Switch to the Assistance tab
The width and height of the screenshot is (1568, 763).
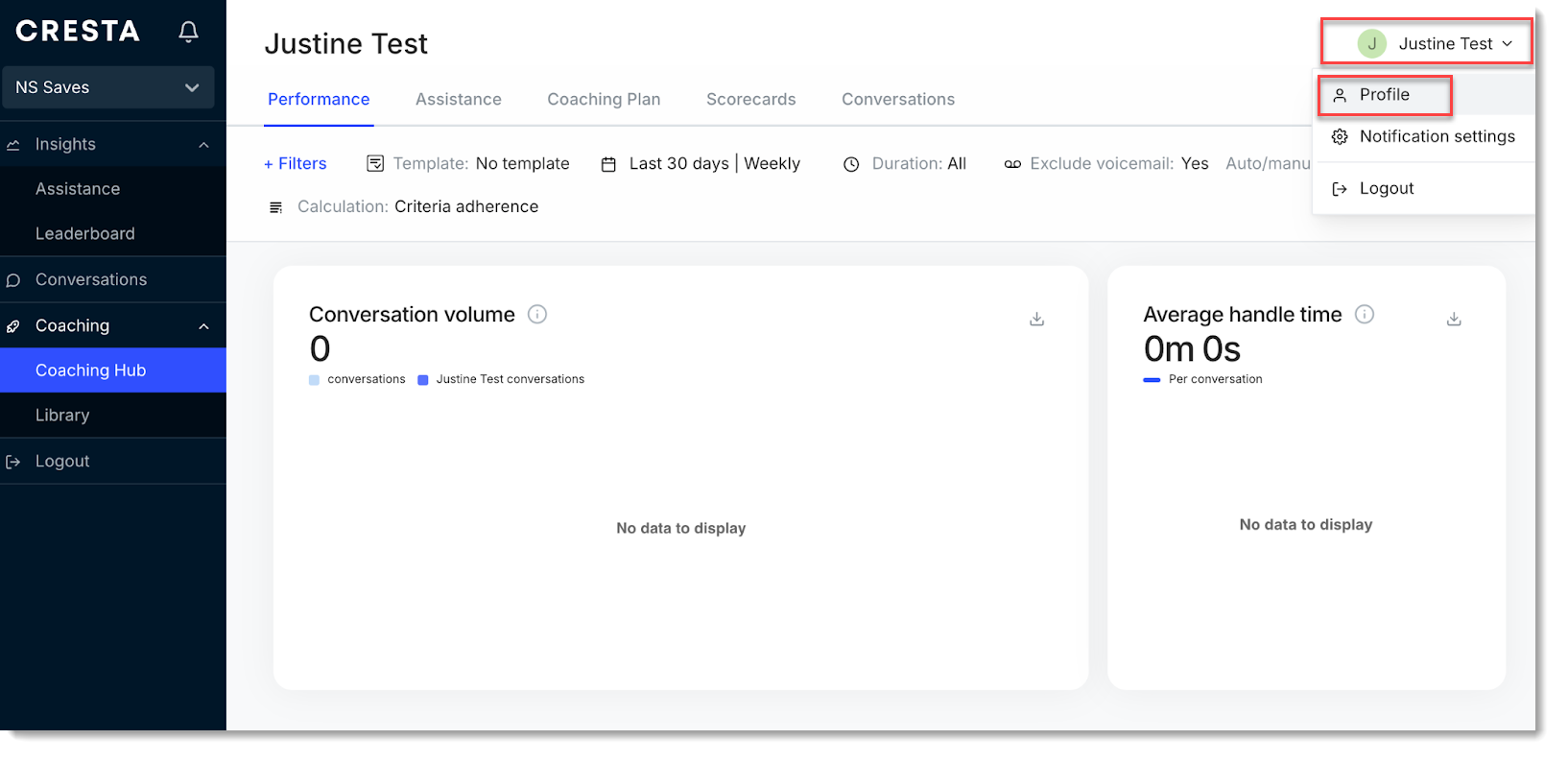point(459,99)
